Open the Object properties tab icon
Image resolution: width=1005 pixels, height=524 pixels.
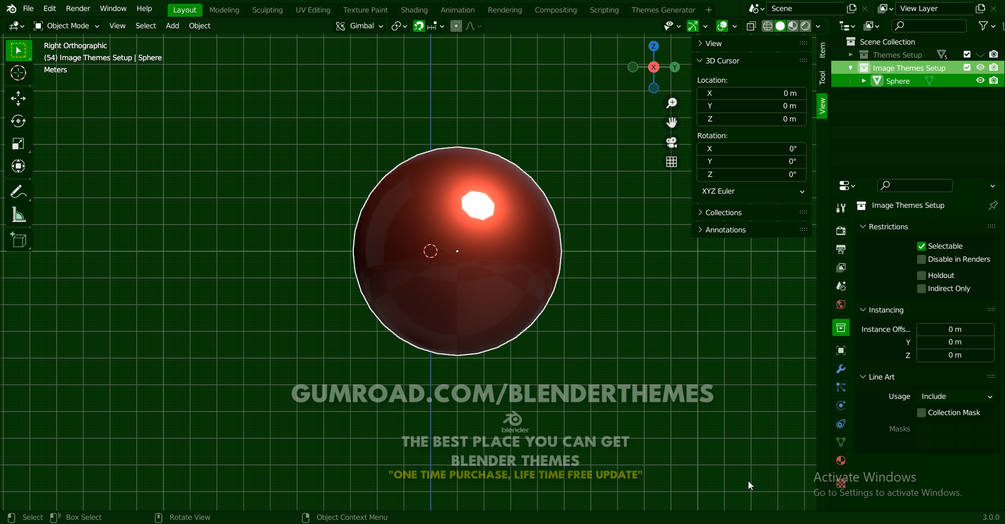841,350
